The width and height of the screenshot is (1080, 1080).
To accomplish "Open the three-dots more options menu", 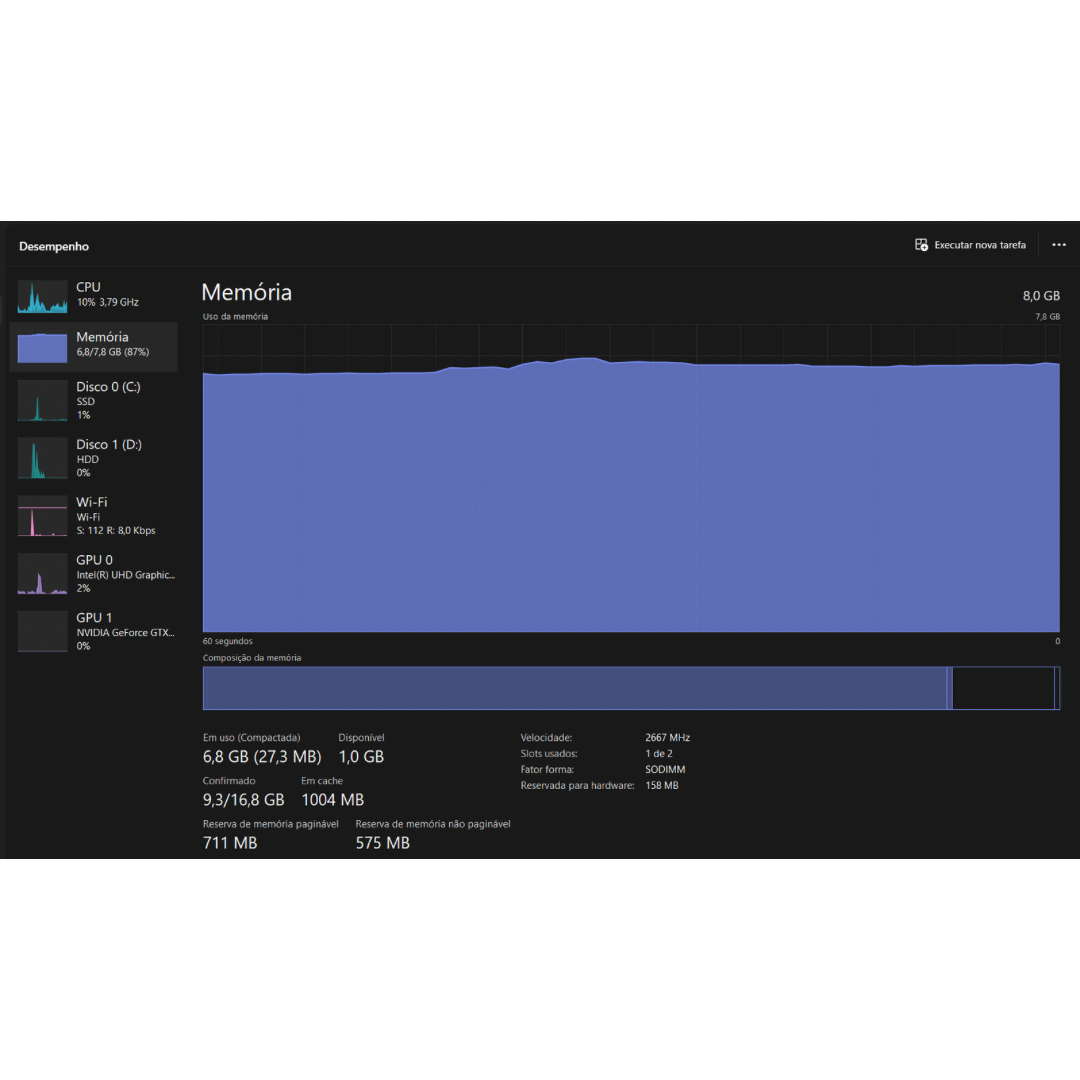I will click(x=1059, y=245).
